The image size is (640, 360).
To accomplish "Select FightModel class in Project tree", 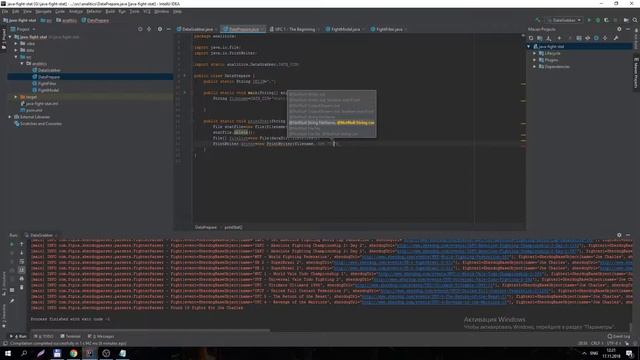I will [x=48, y=90].
